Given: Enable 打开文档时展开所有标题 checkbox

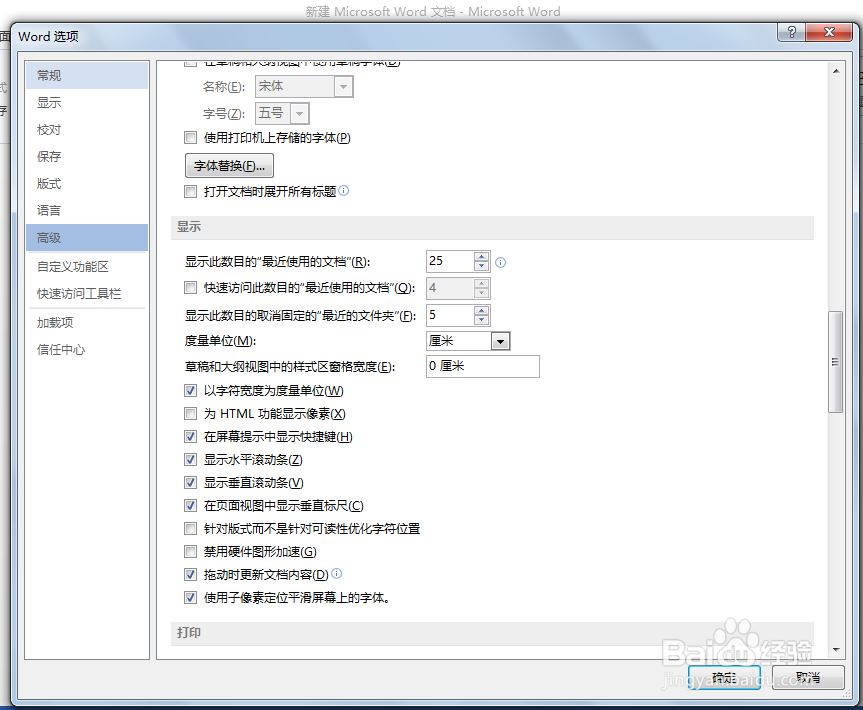Looking at the screenshot, I should (x=190, y=192).
